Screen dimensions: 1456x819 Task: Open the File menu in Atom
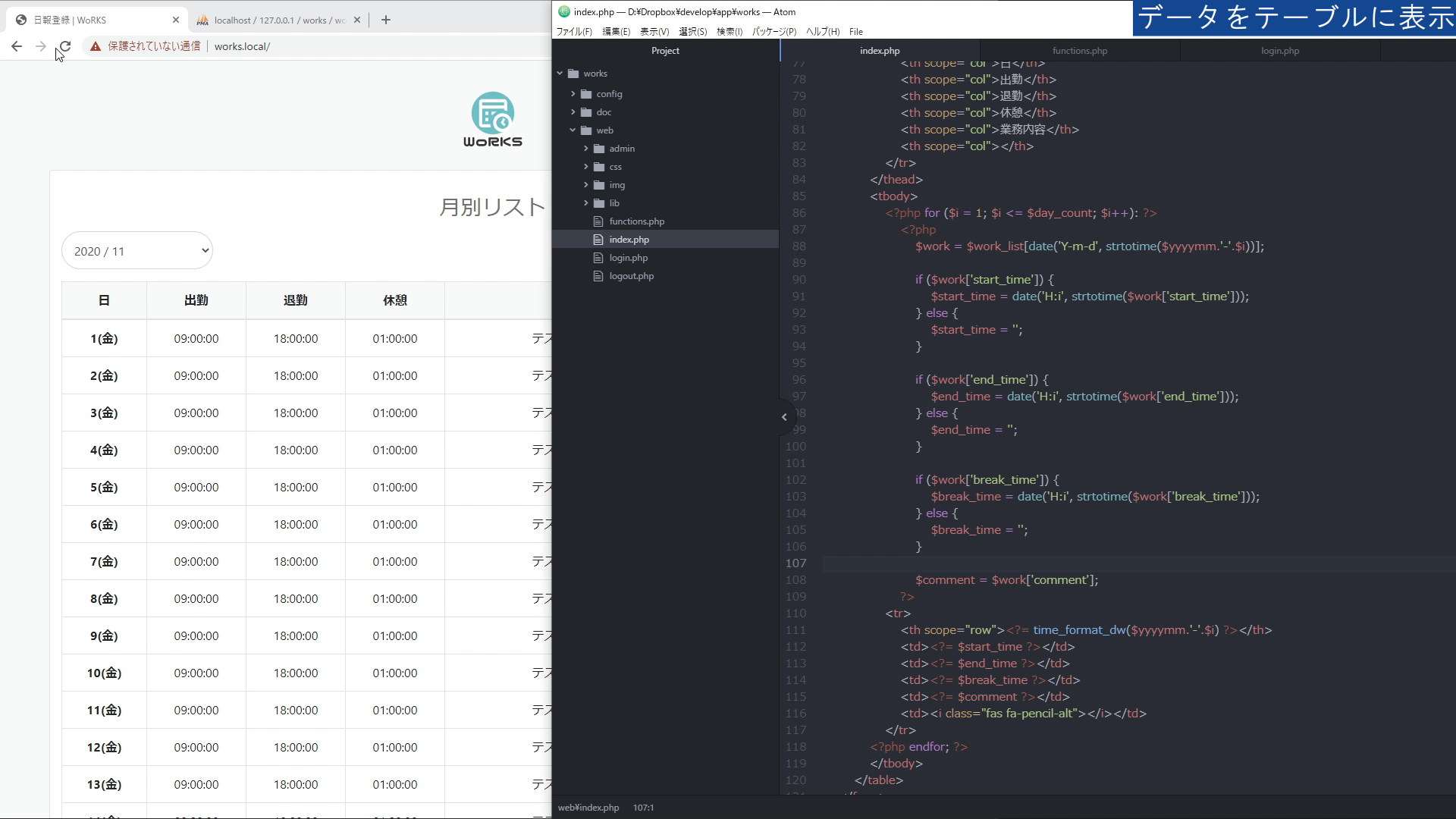[856, 32]
